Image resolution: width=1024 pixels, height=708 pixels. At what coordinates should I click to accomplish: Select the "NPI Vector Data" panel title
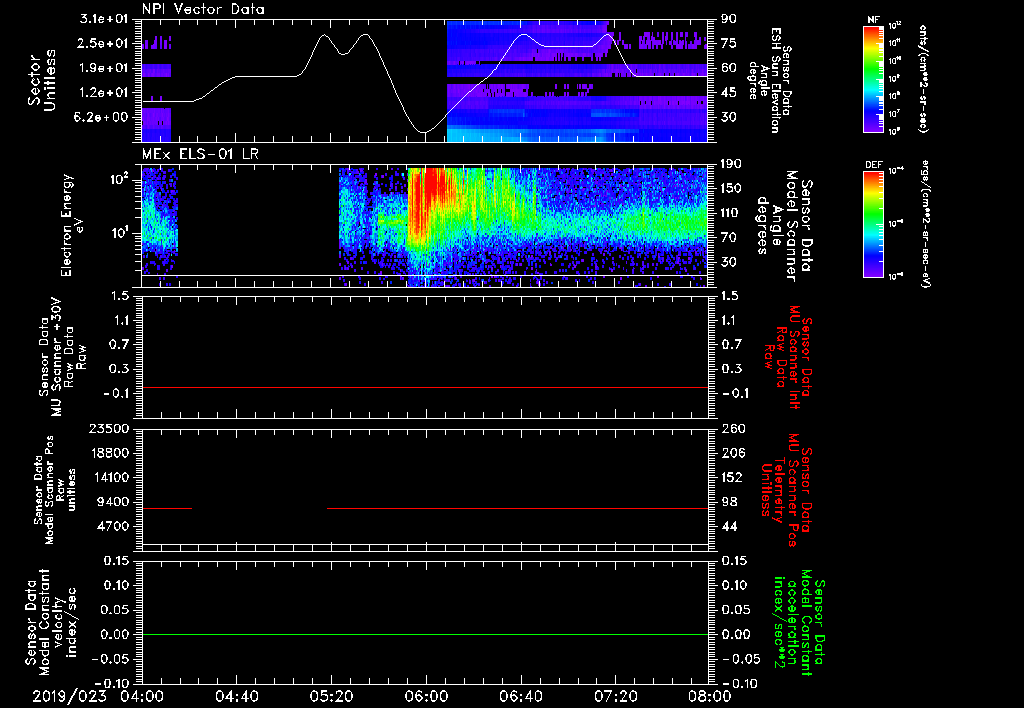tap(204, 9)
